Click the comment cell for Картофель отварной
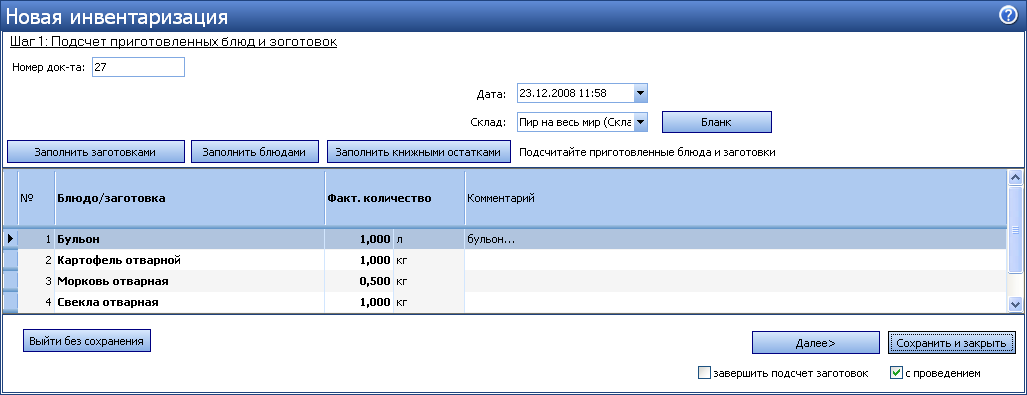1027x395 pixels. [x=736, y=260]
